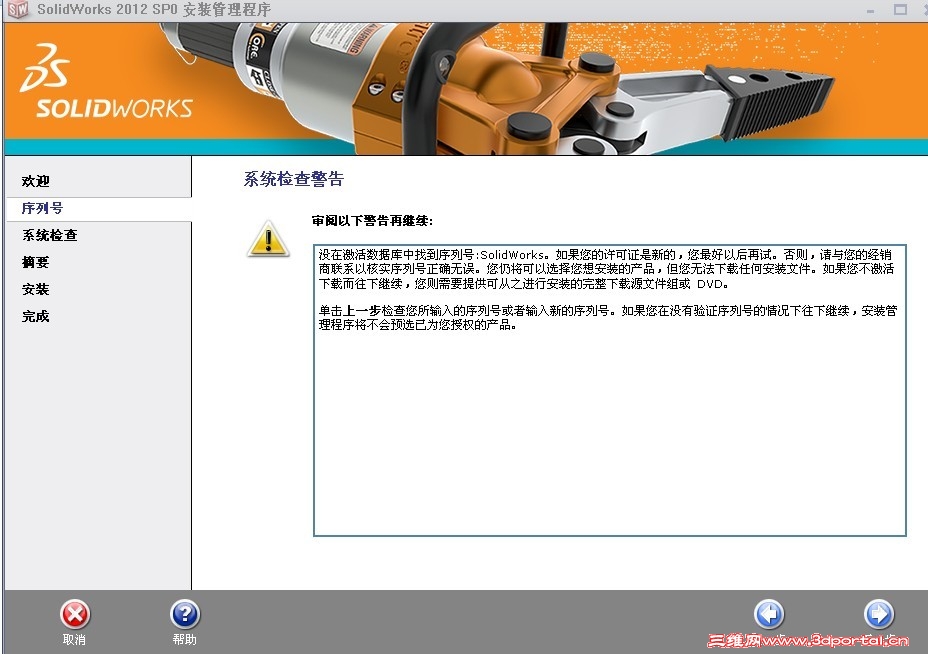Select the 欢迎 (Welcome) step
Viewport: 928px width, 654px height.
point(36,181)
